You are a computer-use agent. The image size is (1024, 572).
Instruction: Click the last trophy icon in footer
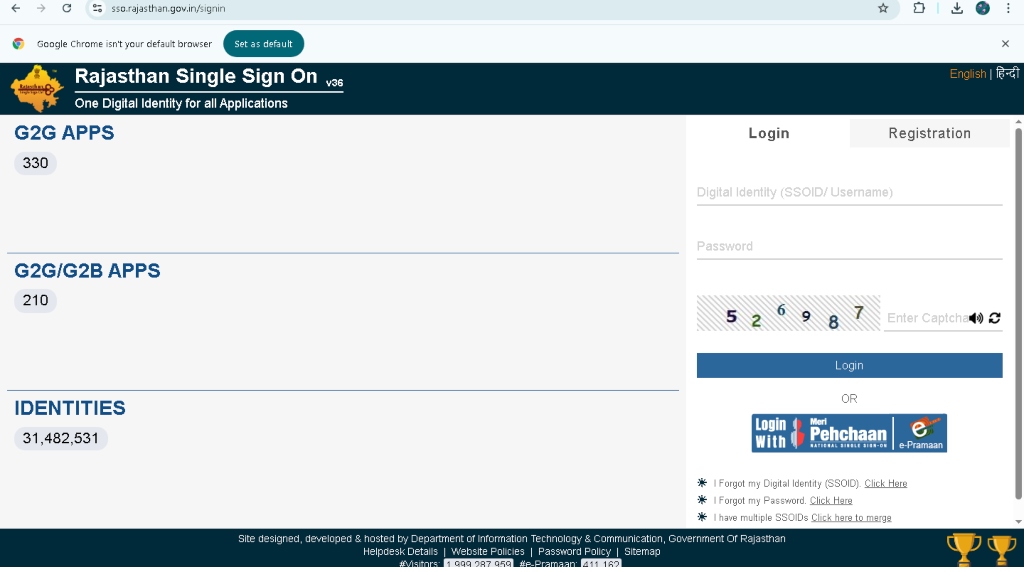(1002, 550)
